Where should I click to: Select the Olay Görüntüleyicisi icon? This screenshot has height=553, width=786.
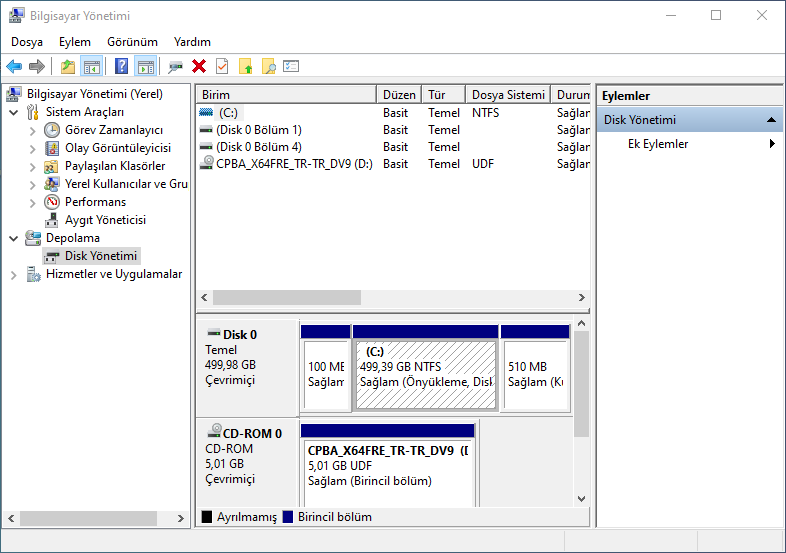(x=52, y=148)
